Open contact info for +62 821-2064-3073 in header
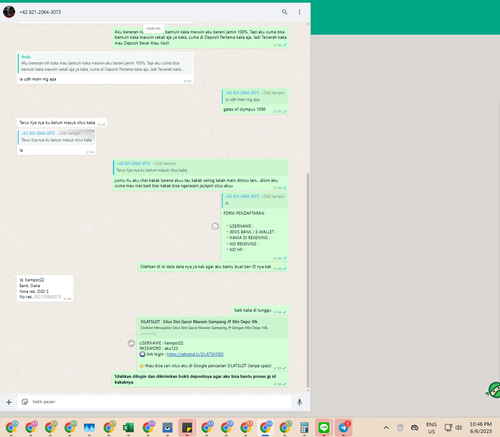500x437 pixels. pos(40,12)
